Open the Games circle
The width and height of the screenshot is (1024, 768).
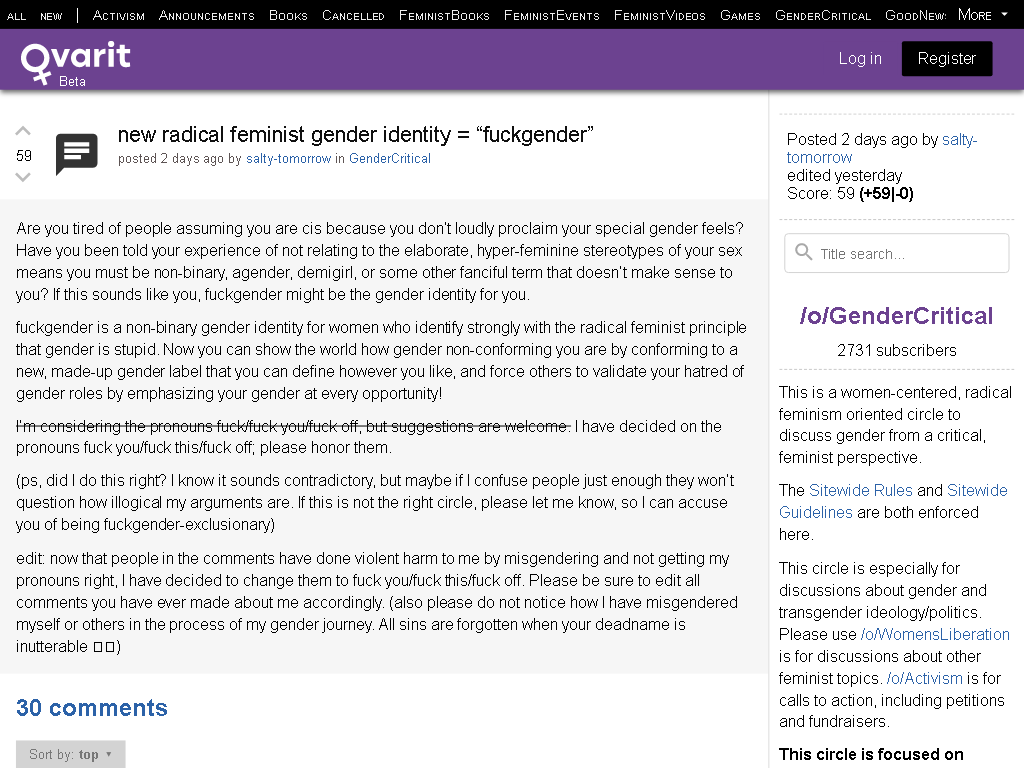click(x=740, y=15)
